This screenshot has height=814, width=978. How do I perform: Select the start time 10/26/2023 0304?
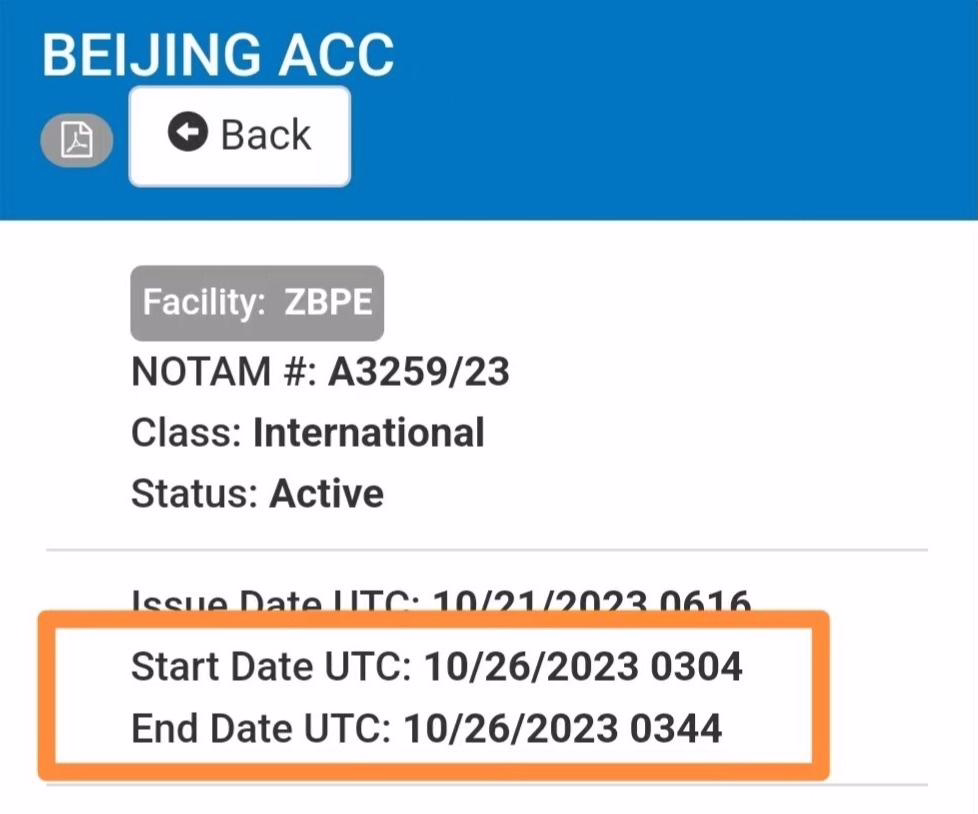tap(583, 667)
